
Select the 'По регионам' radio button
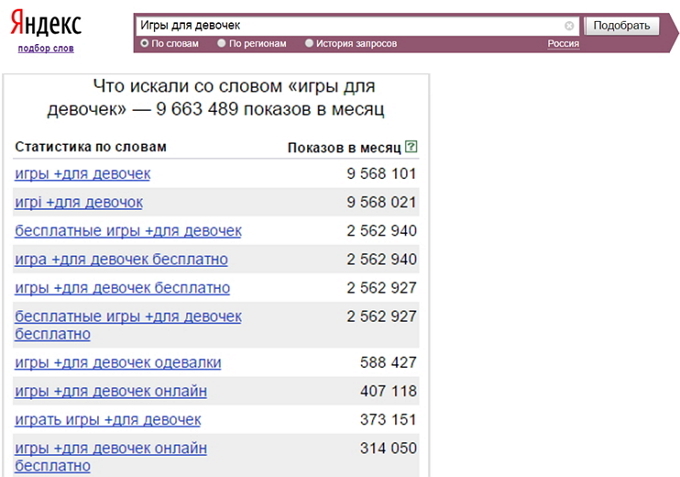pos(223,44)
